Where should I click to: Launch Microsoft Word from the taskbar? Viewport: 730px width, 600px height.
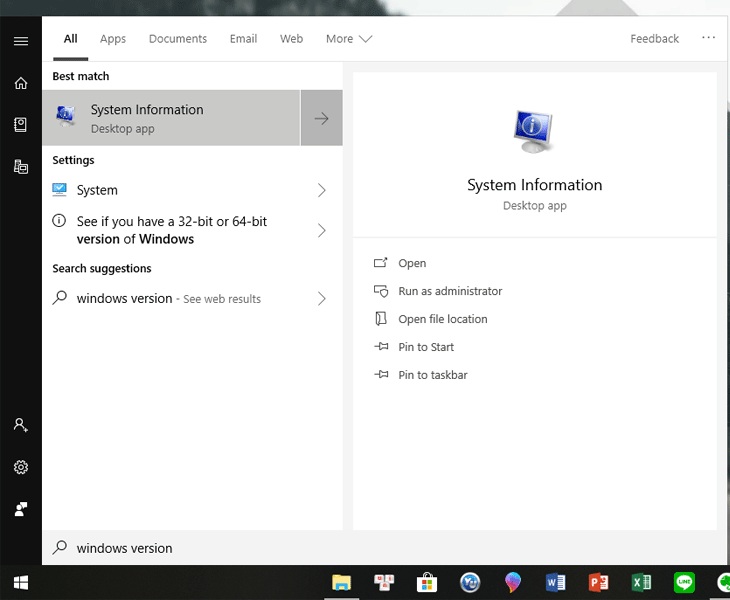[x=556, y=582]
